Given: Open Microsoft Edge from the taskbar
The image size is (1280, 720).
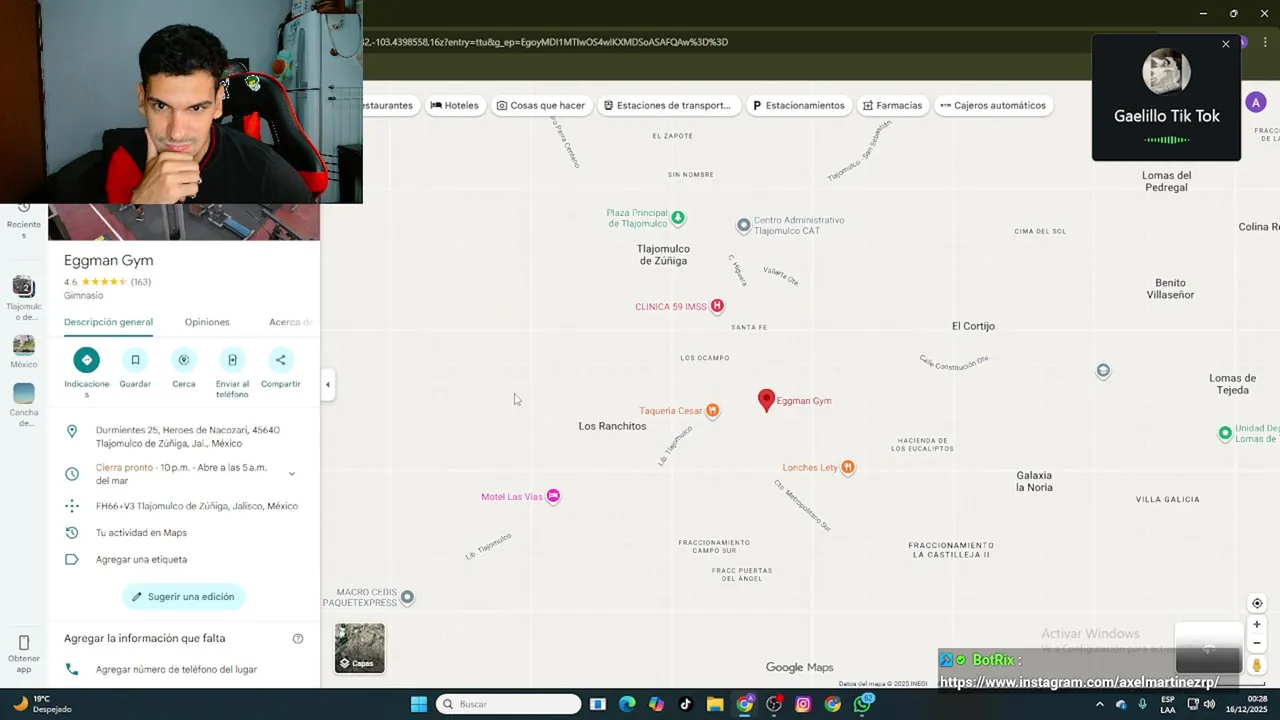Looking at the screenshot, I should (x=627, y=704).
